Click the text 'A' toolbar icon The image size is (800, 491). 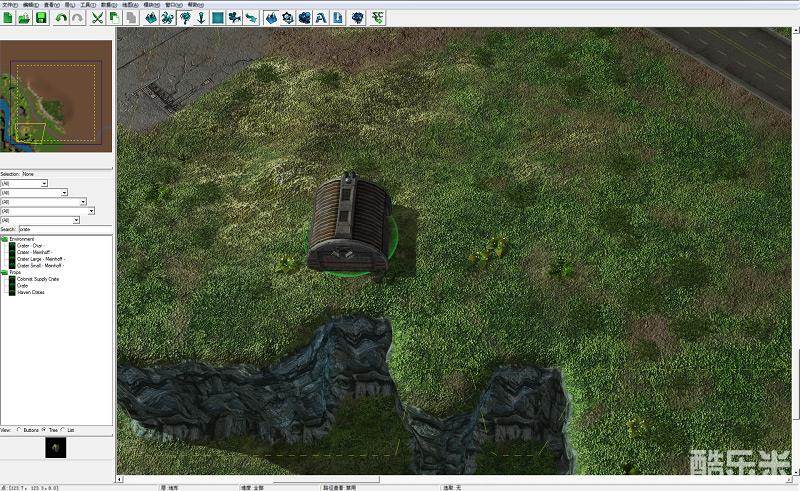click(321, 18)
